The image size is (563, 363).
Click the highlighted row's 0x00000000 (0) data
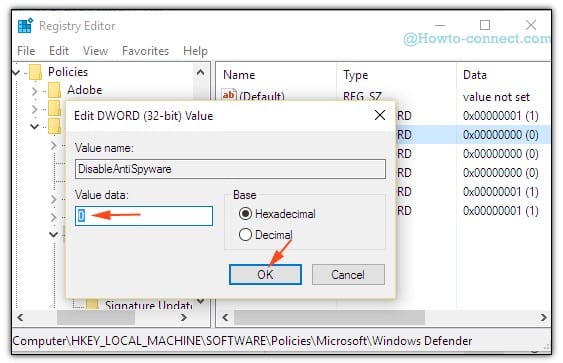(x=501, y=135)
